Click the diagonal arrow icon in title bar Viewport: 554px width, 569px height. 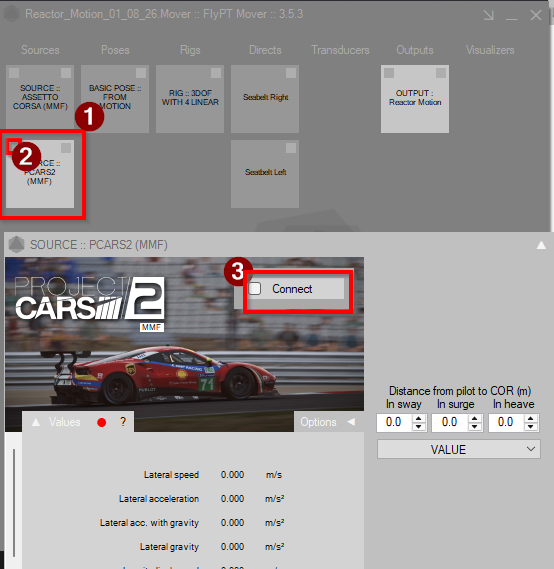pos(488,15)
